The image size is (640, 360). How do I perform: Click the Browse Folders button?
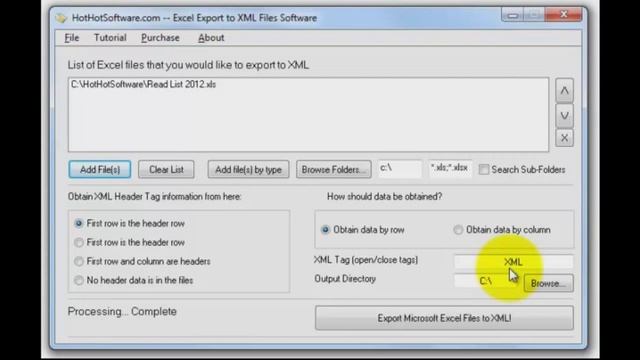[333, 169]
